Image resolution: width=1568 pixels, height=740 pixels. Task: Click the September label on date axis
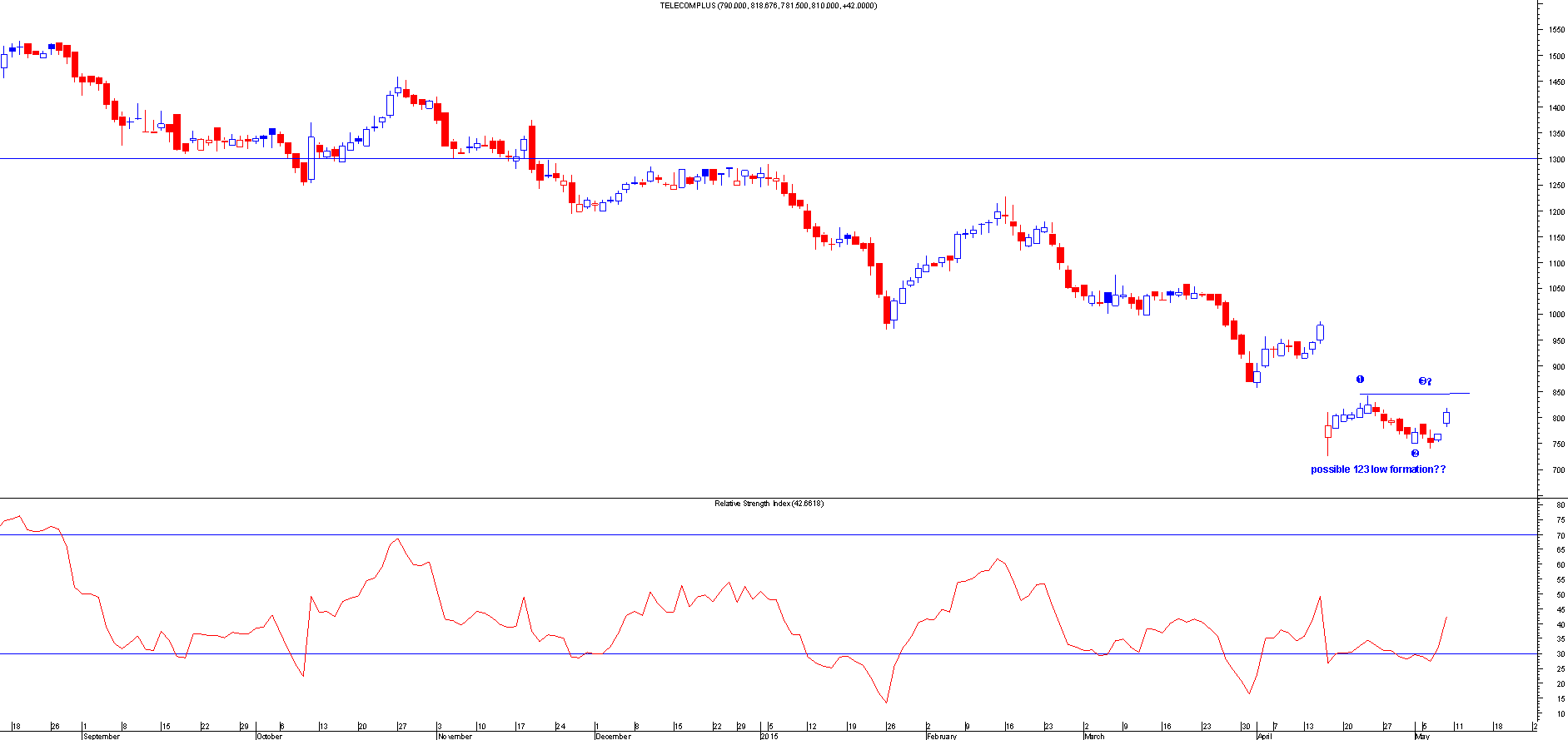pyautogui.click(x=102, y=736)
